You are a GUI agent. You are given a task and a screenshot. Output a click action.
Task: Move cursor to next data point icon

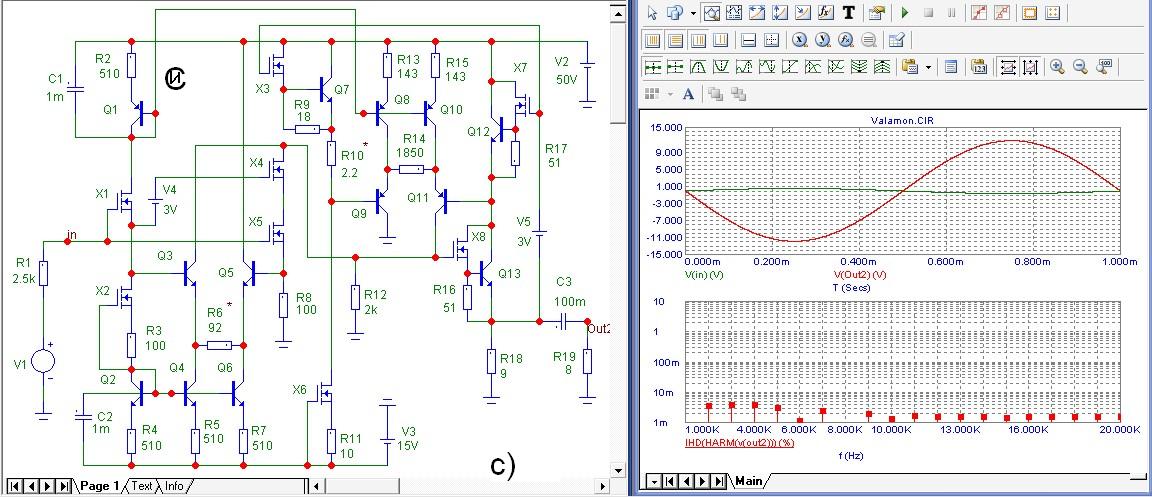pyautogui.click(x=652, y=67)
